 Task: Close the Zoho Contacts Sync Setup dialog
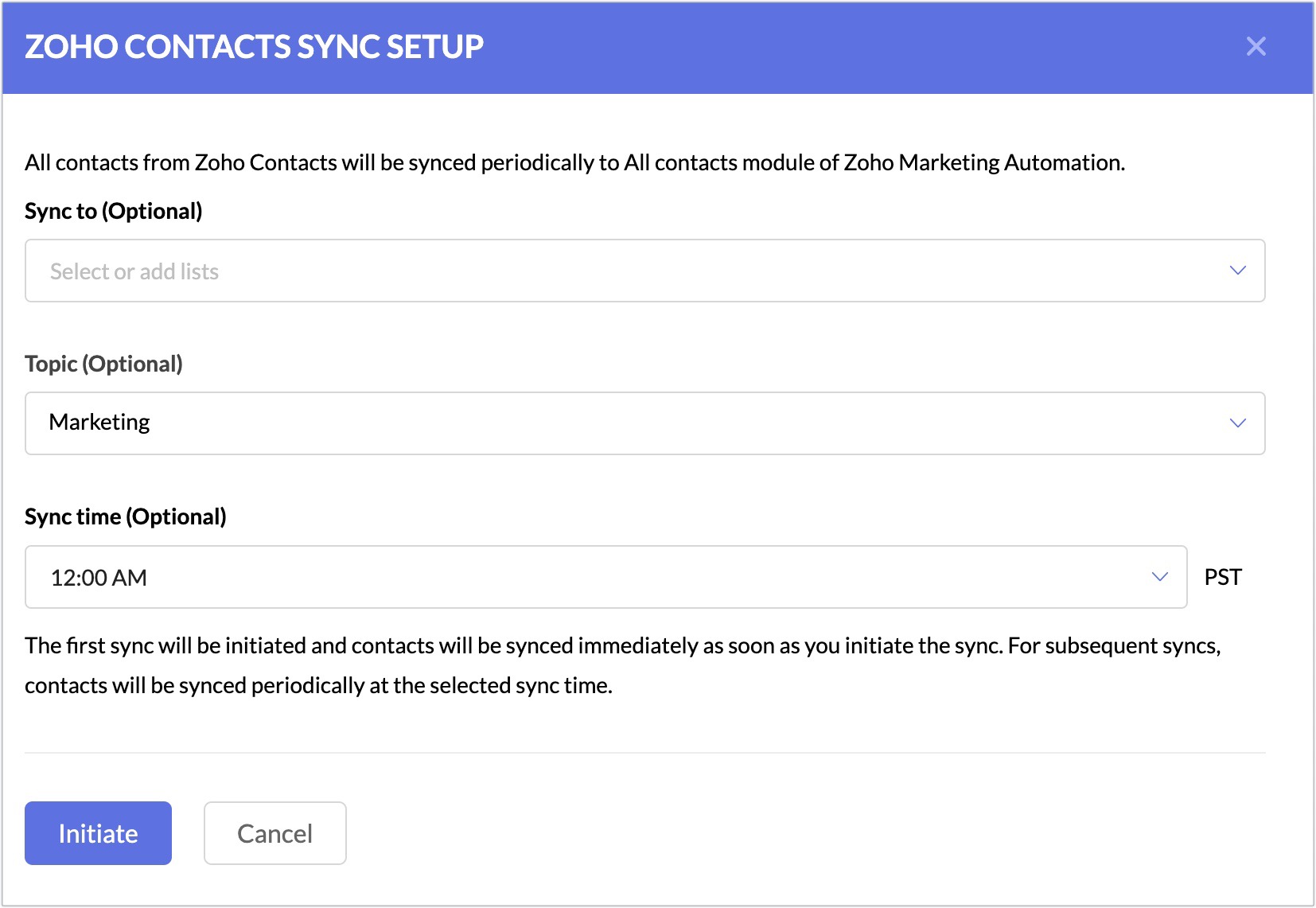tap(1256, 46)
